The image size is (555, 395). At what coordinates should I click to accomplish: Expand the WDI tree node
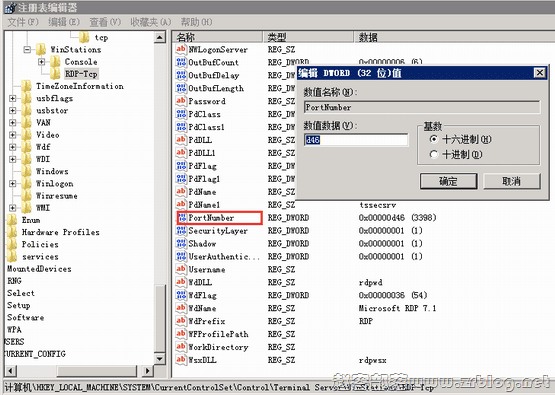point(13,159)
